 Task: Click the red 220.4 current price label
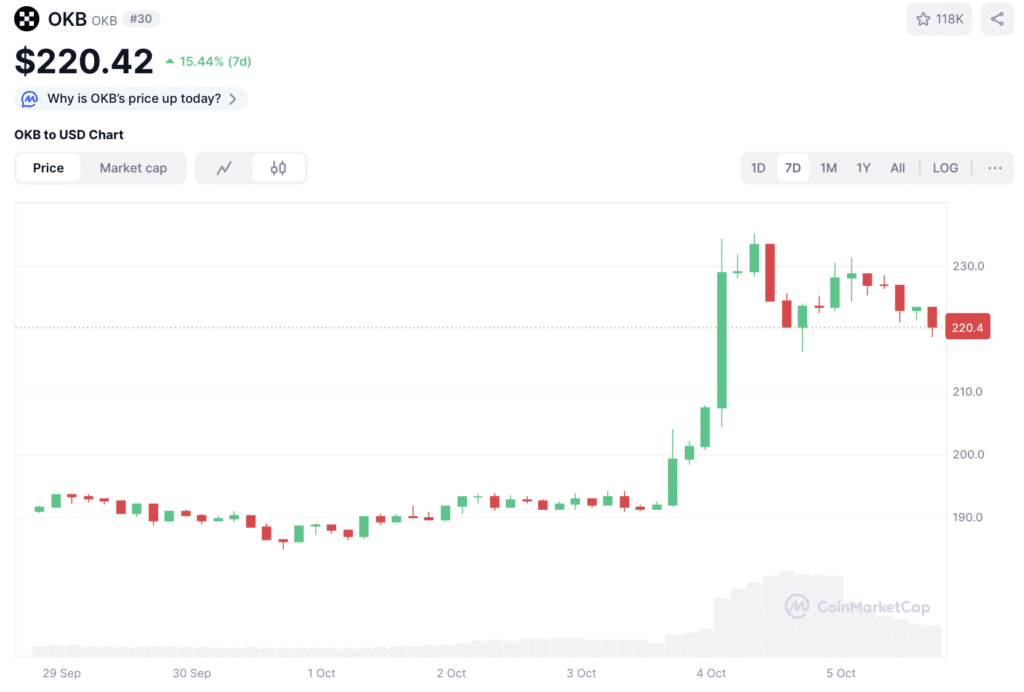click(x=966, y=327)
